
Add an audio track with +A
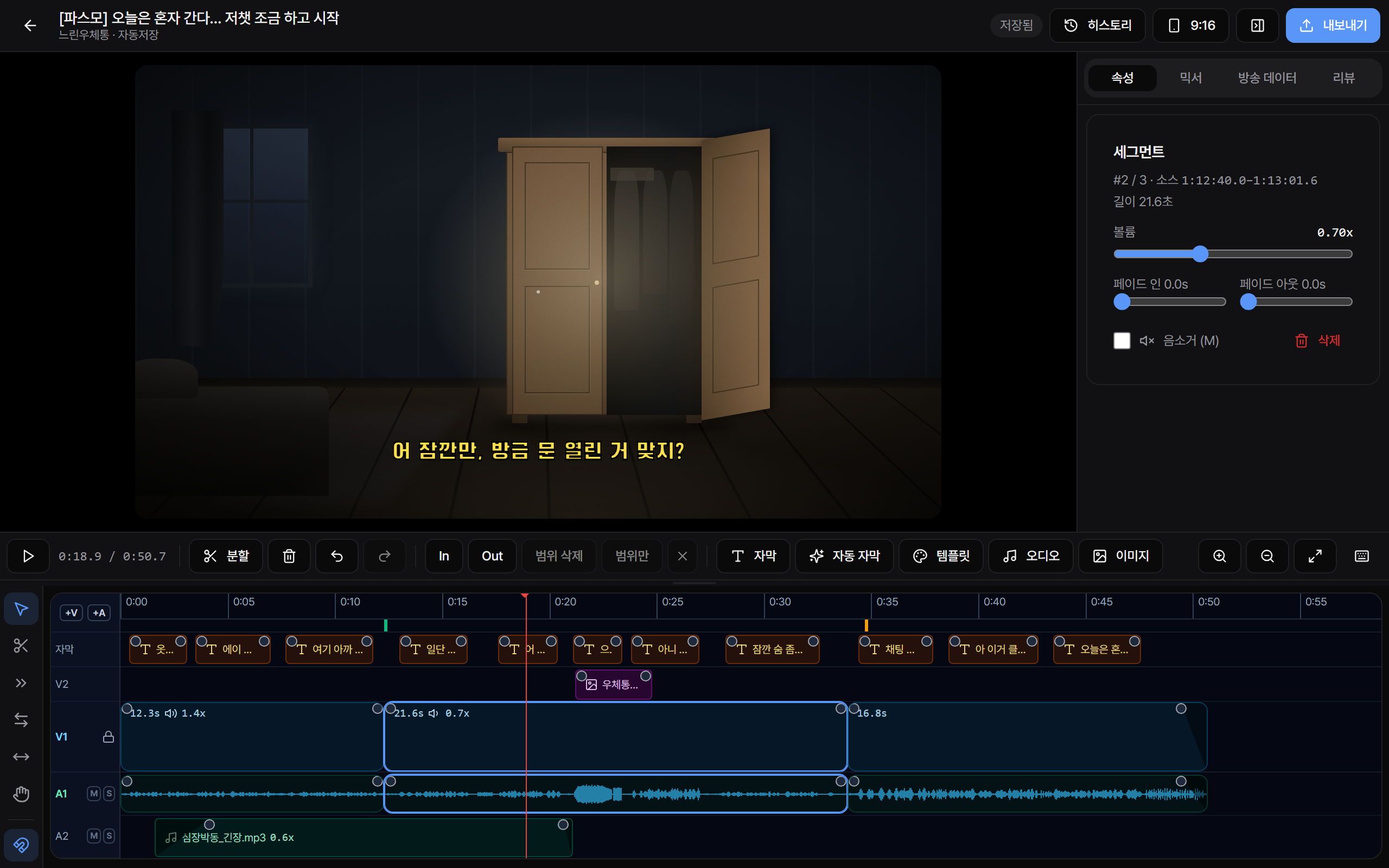[99, 612]
